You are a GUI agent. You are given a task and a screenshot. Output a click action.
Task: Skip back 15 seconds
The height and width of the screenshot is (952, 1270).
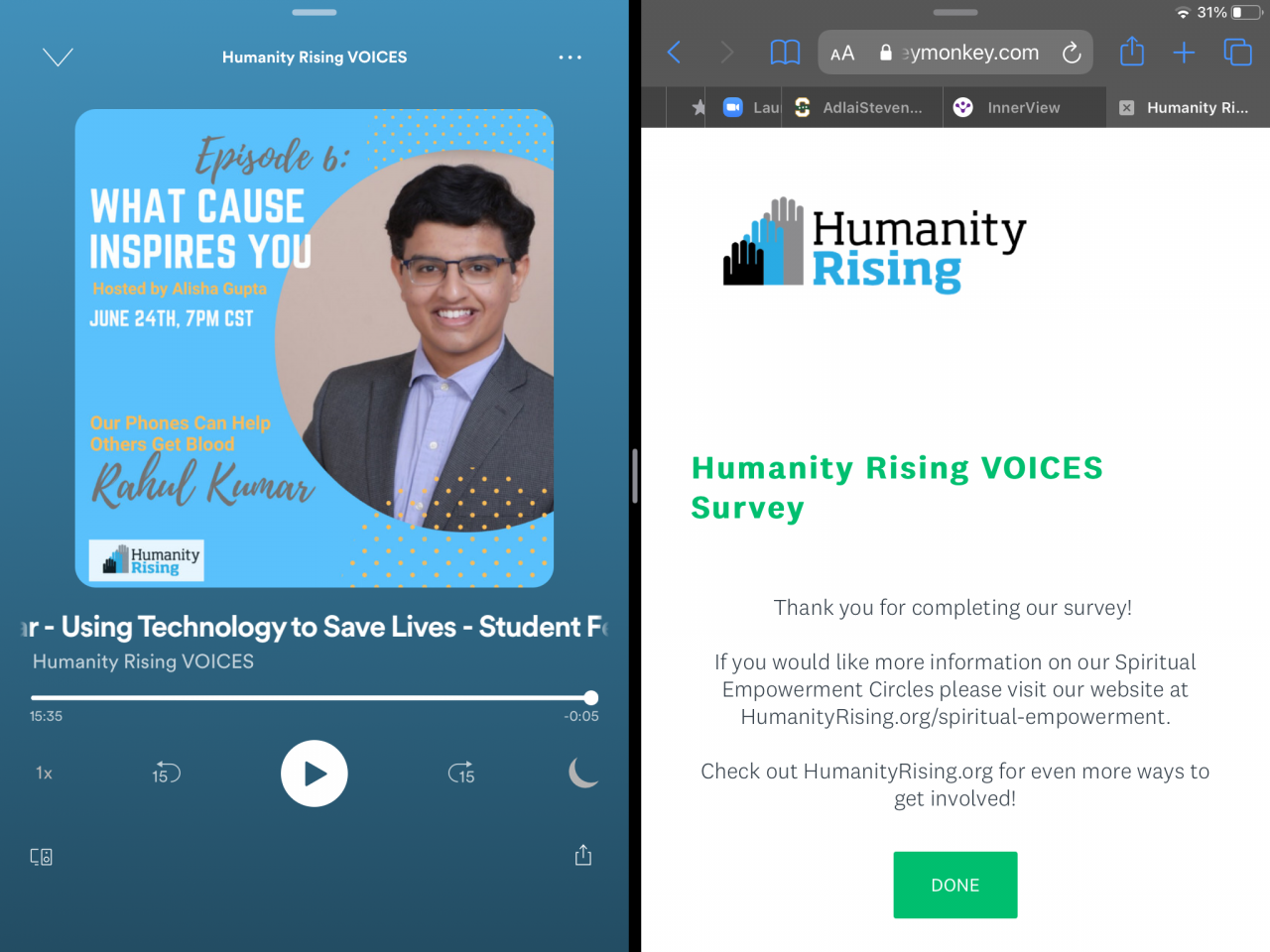tap(166, 773)
